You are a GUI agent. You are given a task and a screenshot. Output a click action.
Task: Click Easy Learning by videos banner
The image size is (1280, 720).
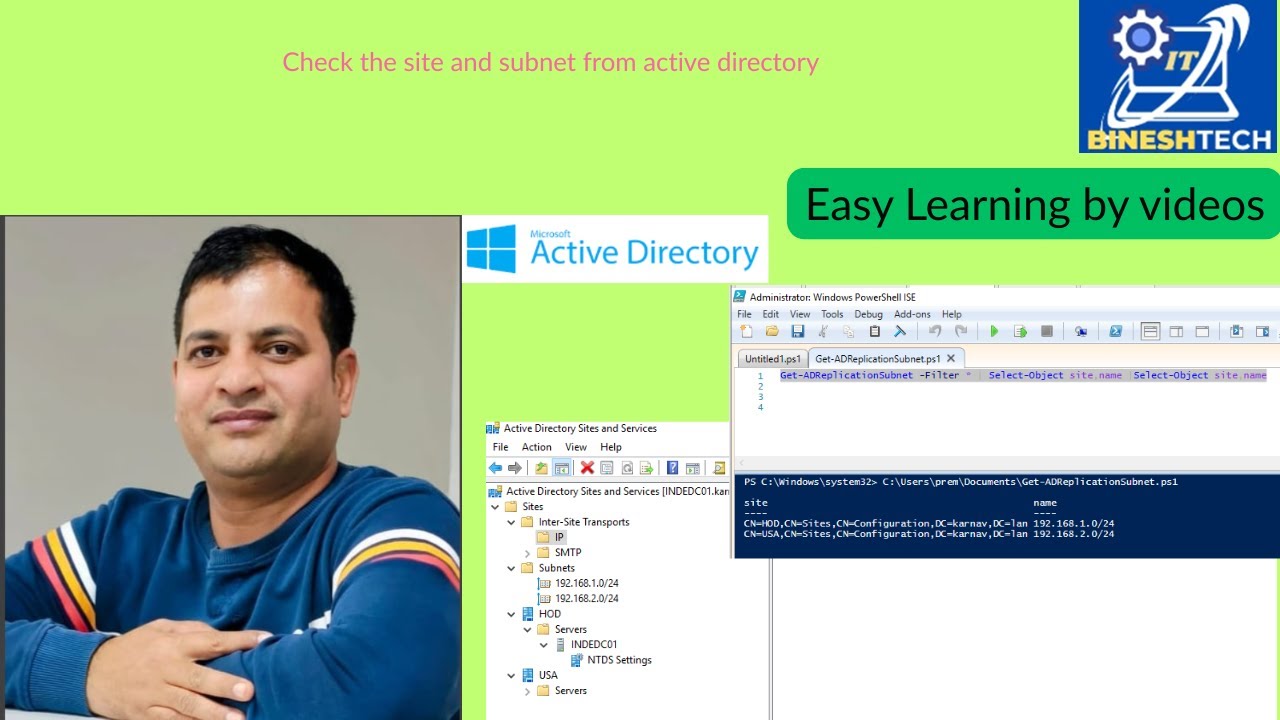(x=1034, y=204)
